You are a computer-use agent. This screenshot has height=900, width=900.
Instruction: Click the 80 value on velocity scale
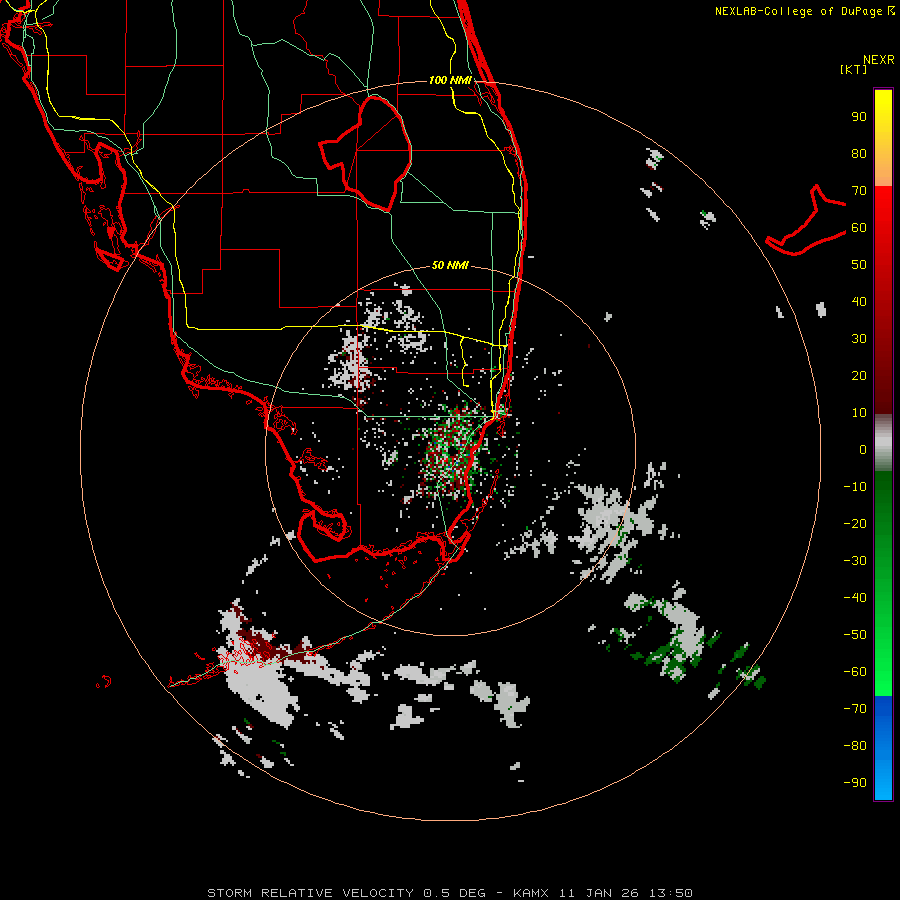click(x=859, y=154)
